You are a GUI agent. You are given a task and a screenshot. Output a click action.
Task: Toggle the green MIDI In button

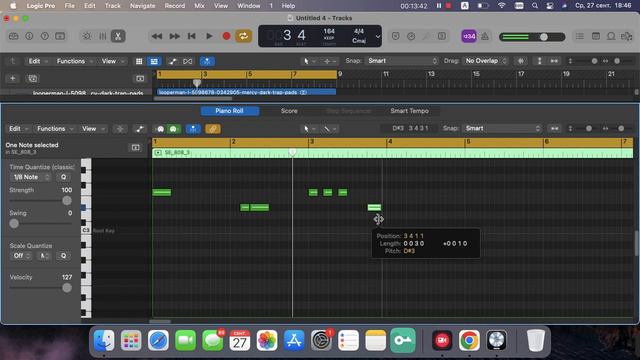(173, 129)
